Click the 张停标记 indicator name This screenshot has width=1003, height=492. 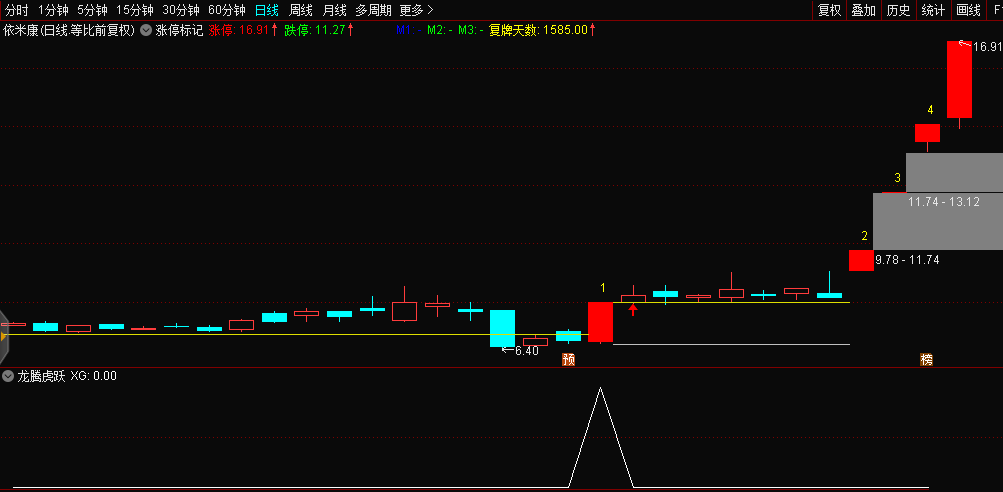pos(179,29)
